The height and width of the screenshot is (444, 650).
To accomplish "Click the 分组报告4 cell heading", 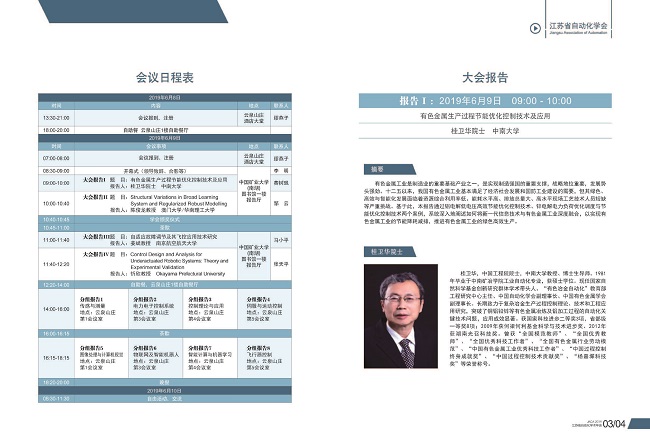I will pyautogui.click(x=258, y=299).
